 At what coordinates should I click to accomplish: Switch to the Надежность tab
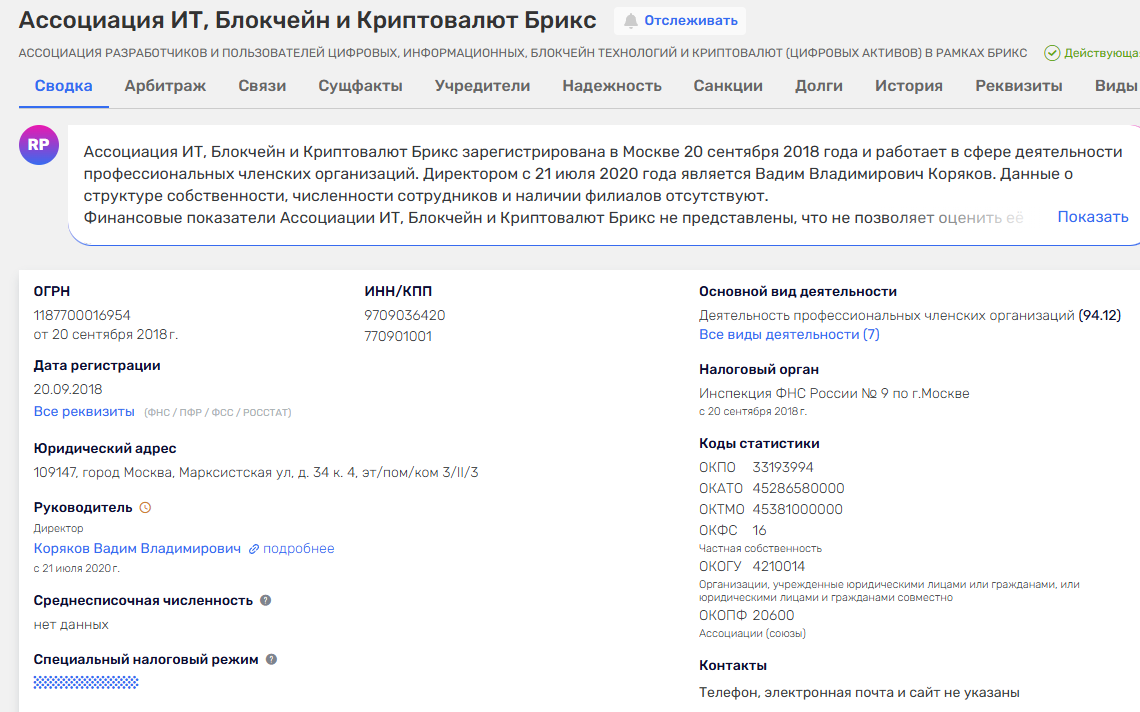click(x=611, y=86)
